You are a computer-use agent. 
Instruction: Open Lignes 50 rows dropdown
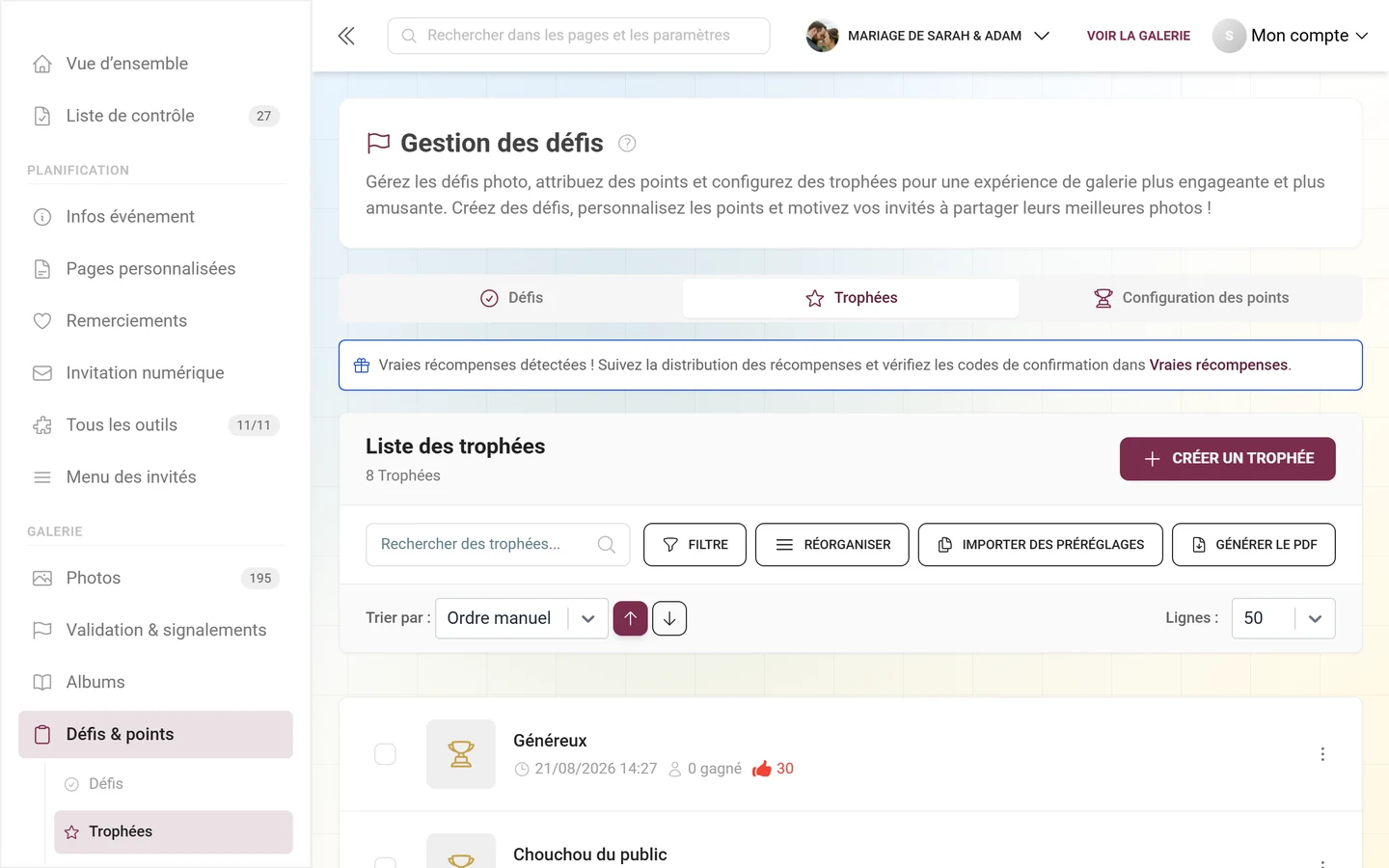(1283, 618)
